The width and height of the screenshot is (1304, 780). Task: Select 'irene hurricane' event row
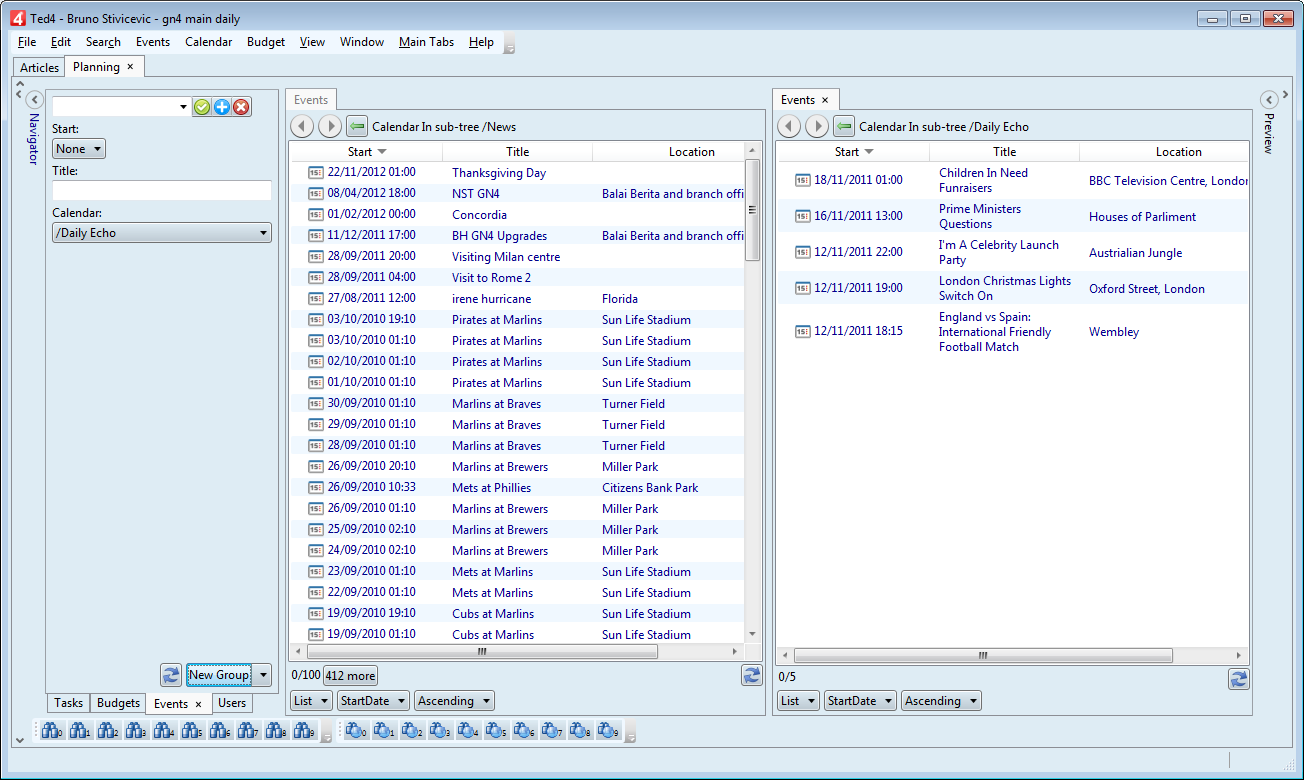(518, 299)
